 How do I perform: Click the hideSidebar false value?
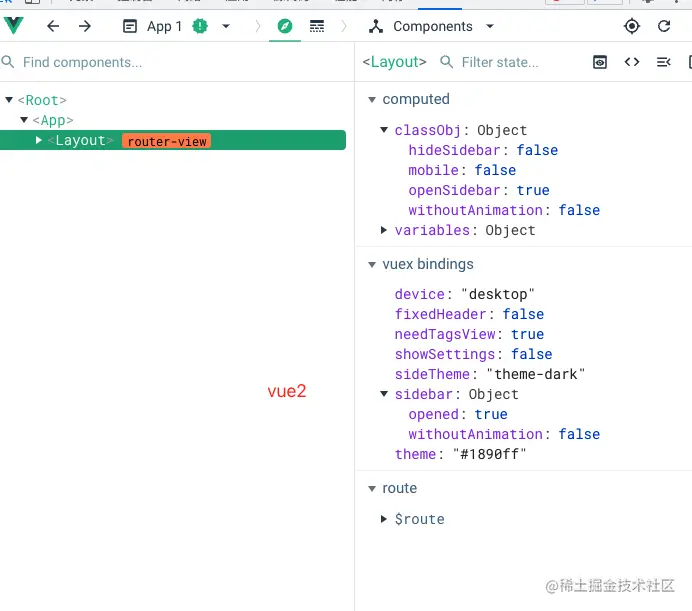pos(537,150)
